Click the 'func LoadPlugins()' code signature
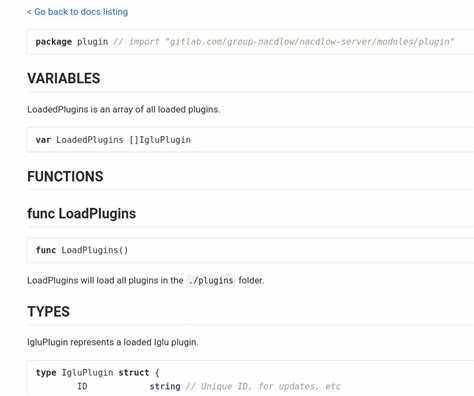The image size is (474, 396). pos(82,250)
